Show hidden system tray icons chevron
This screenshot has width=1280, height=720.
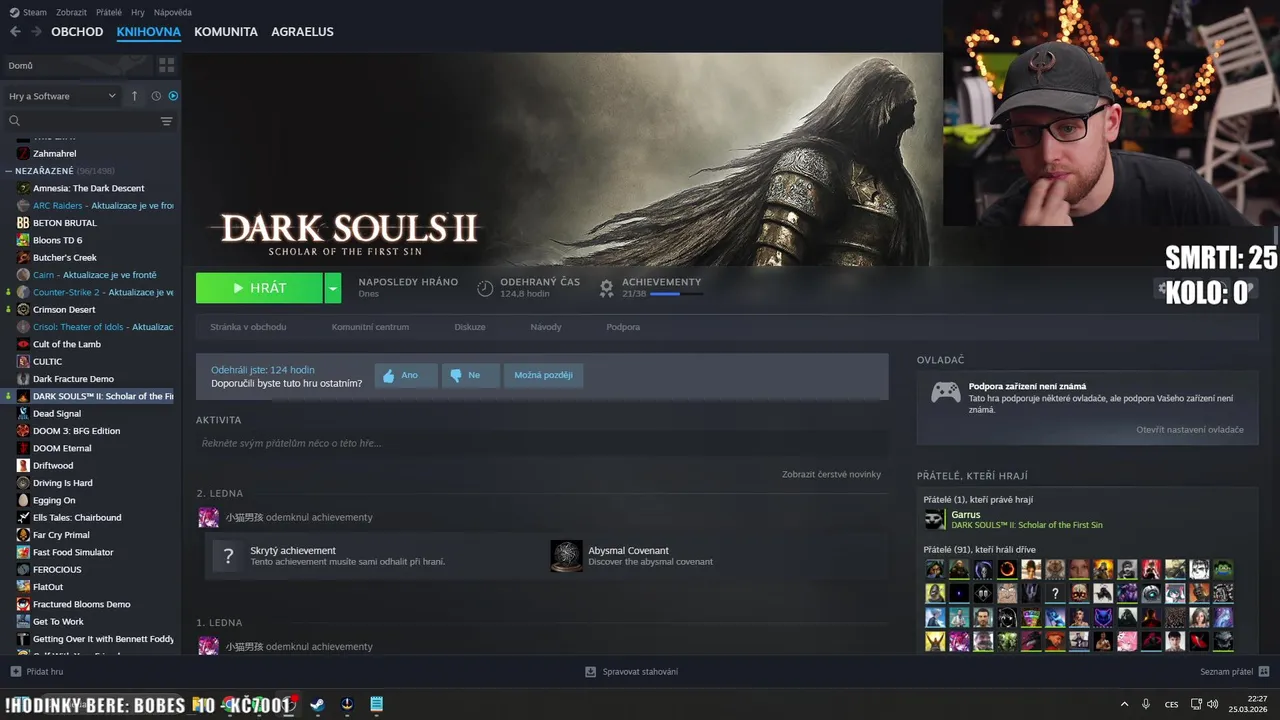point(1124,704)
